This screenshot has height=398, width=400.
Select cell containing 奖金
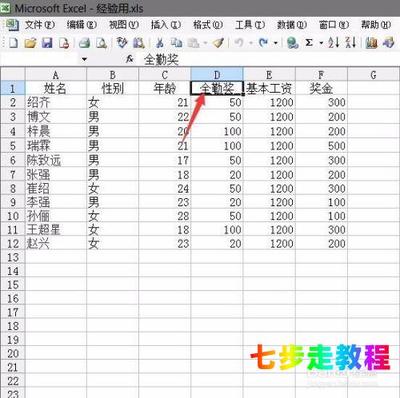(x=321, y=88)
